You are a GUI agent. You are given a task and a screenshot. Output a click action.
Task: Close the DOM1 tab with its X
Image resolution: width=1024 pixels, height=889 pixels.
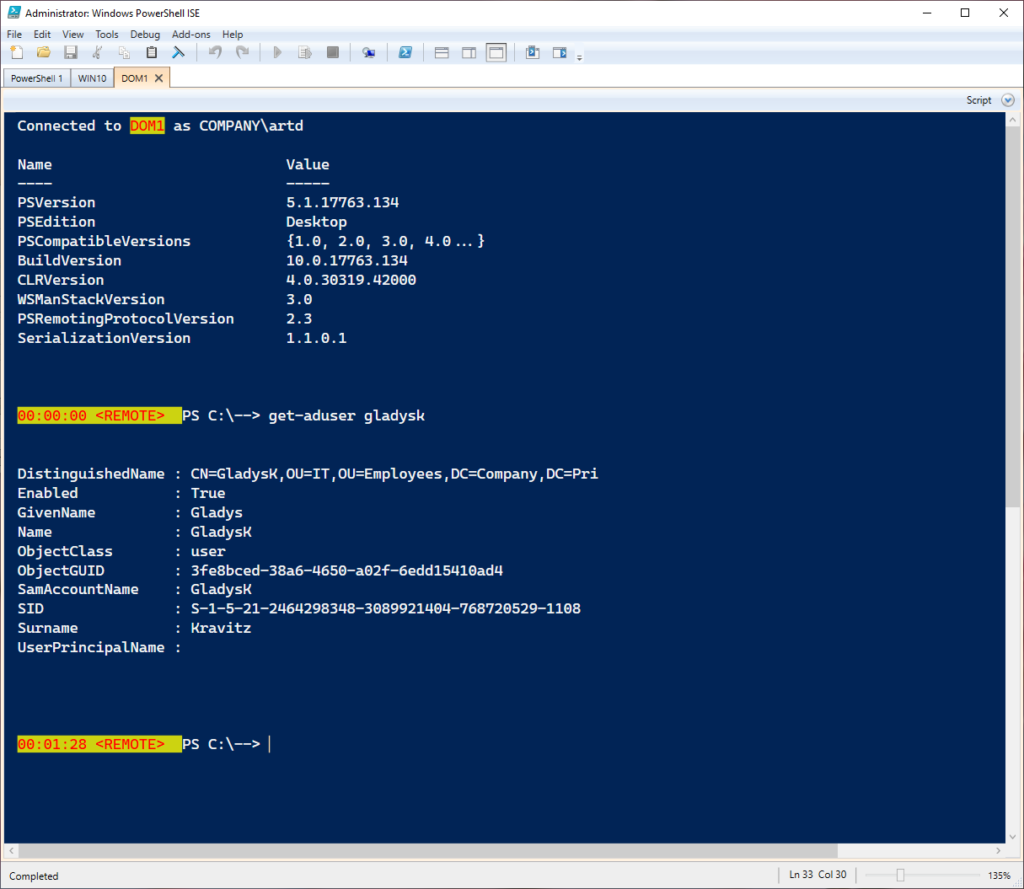(158, 77)
